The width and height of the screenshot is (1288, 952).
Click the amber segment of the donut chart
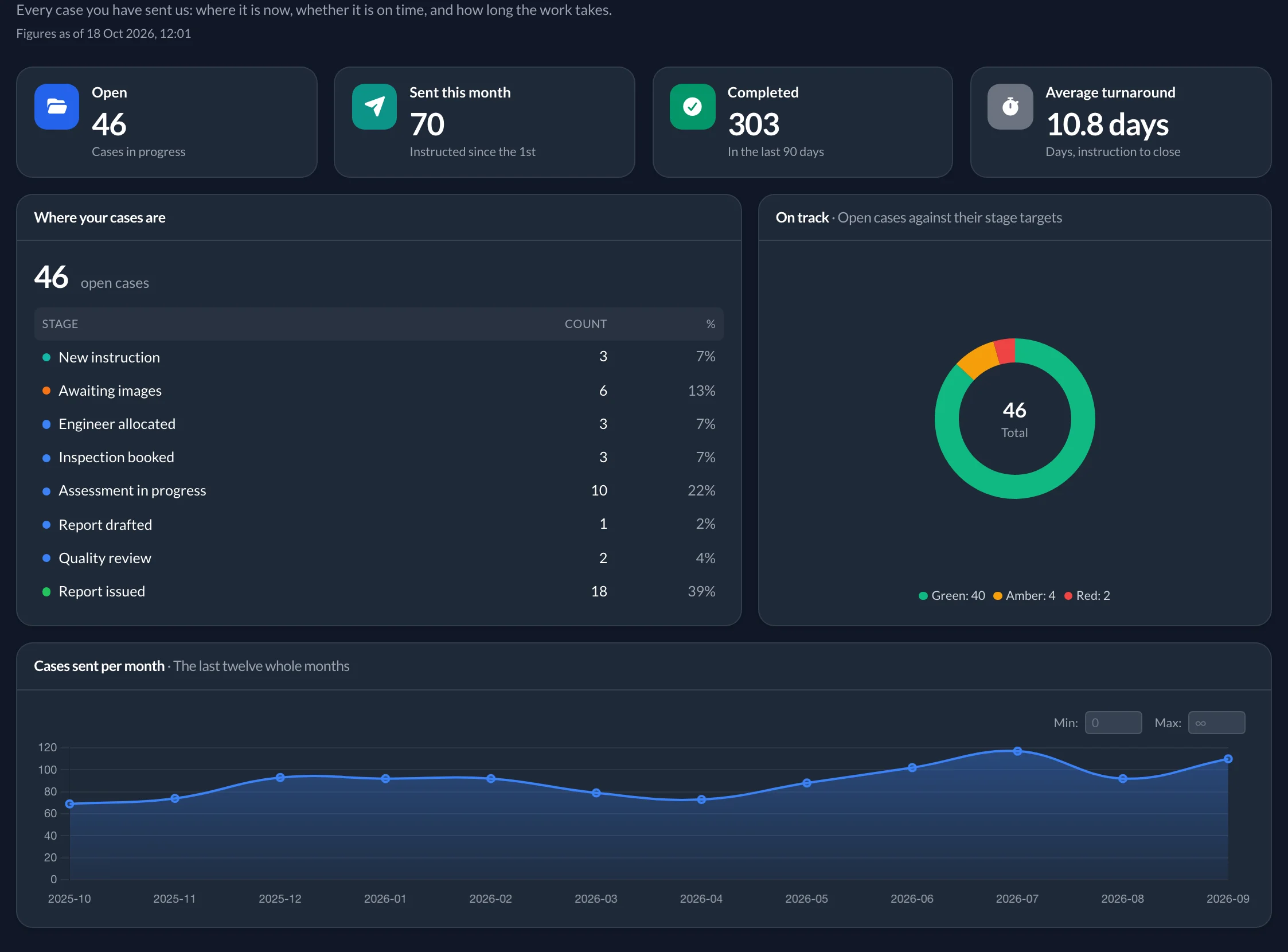coord(978,360)
